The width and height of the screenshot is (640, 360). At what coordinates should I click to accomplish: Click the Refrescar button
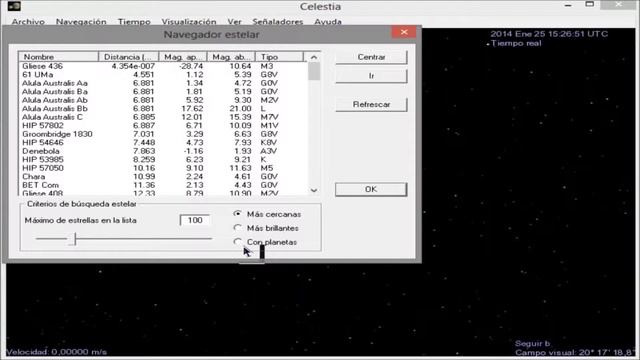point(371,104)
